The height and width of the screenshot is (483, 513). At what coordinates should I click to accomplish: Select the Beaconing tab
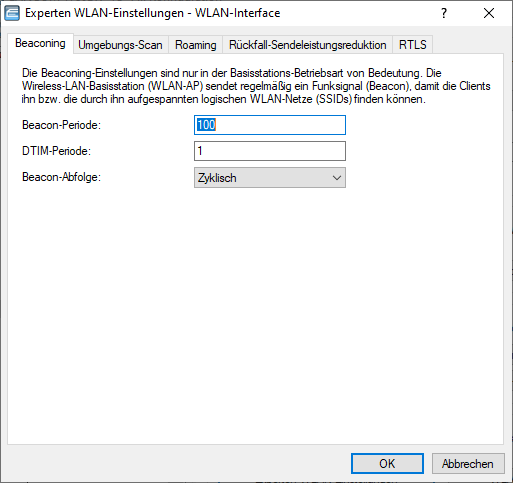40,43
